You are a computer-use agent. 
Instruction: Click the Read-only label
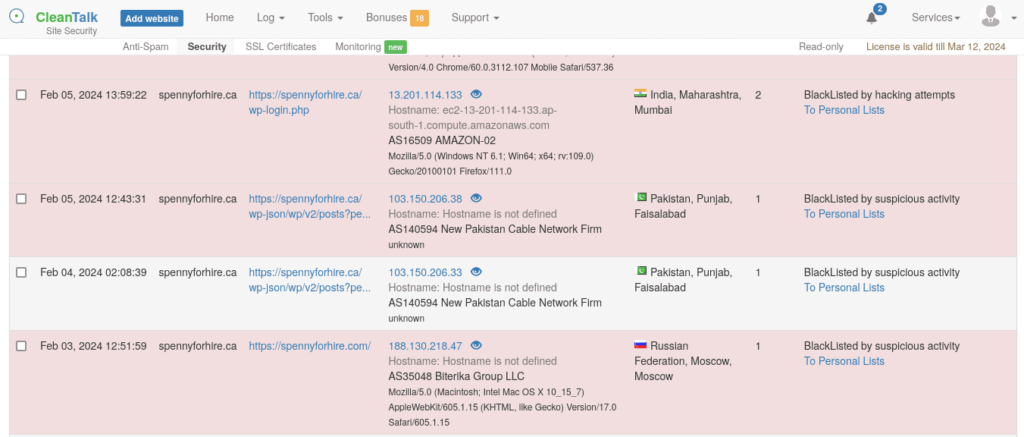point(821,47)
